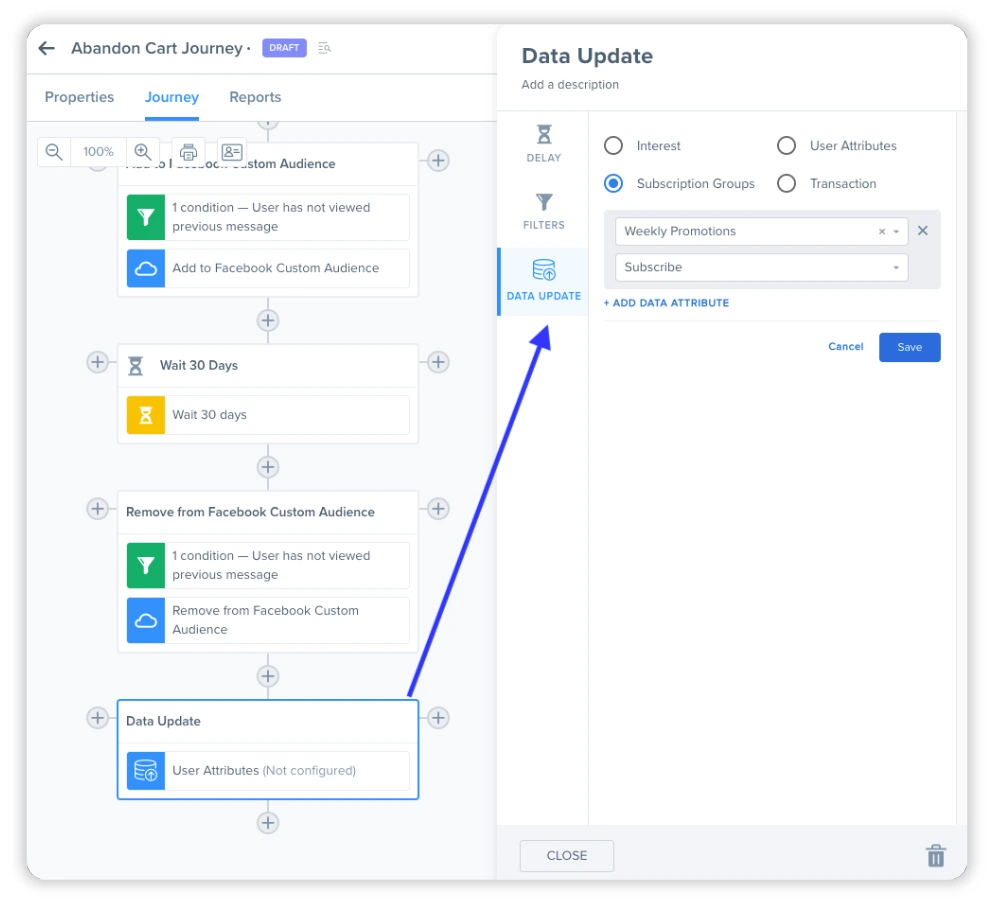Viewport: 994px width, 904px height.
Task: Open the Subscribe action dropdown
Action: tap(761, 268)
